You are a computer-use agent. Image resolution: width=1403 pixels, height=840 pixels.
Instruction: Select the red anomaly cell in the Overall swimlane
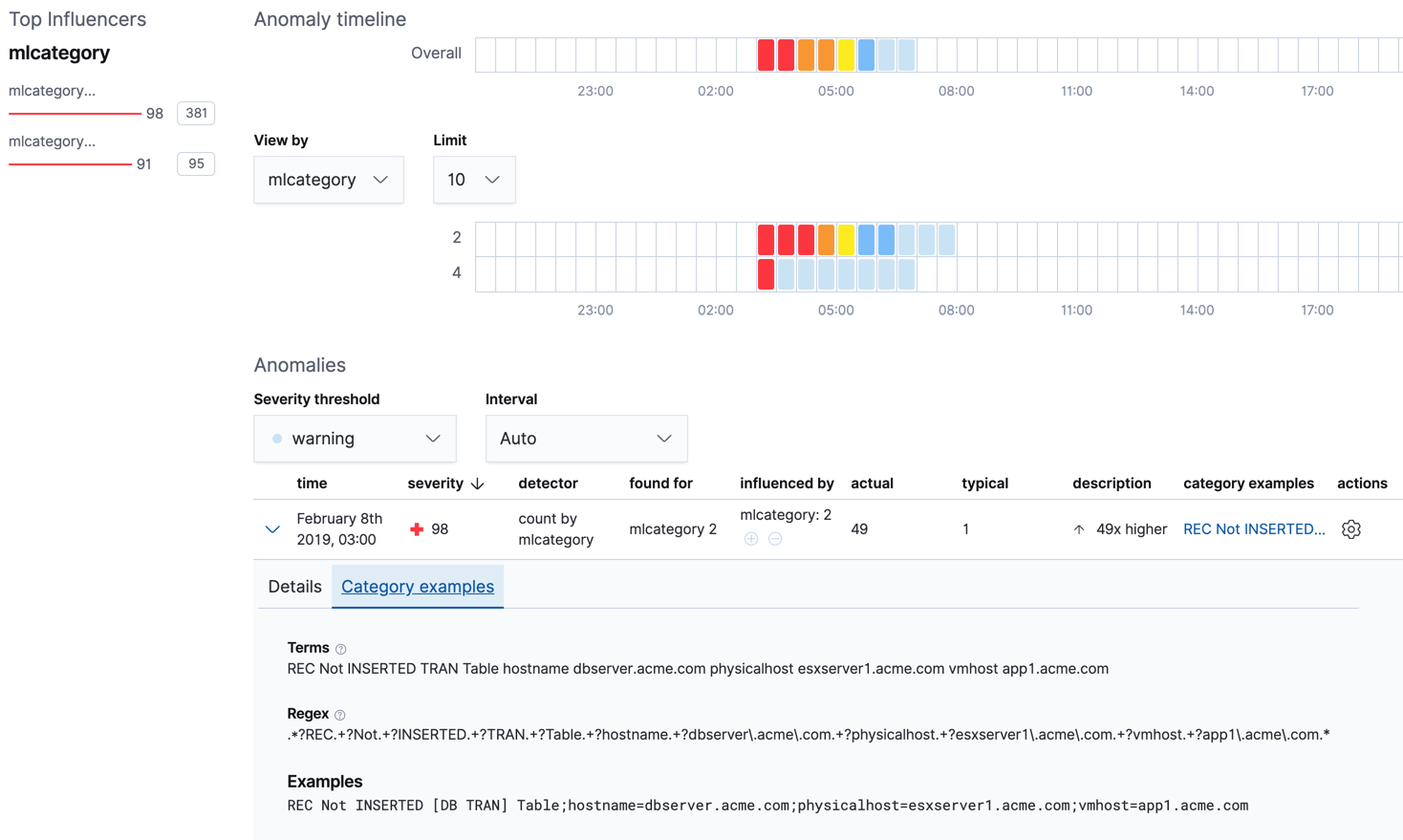click(766, 54)
